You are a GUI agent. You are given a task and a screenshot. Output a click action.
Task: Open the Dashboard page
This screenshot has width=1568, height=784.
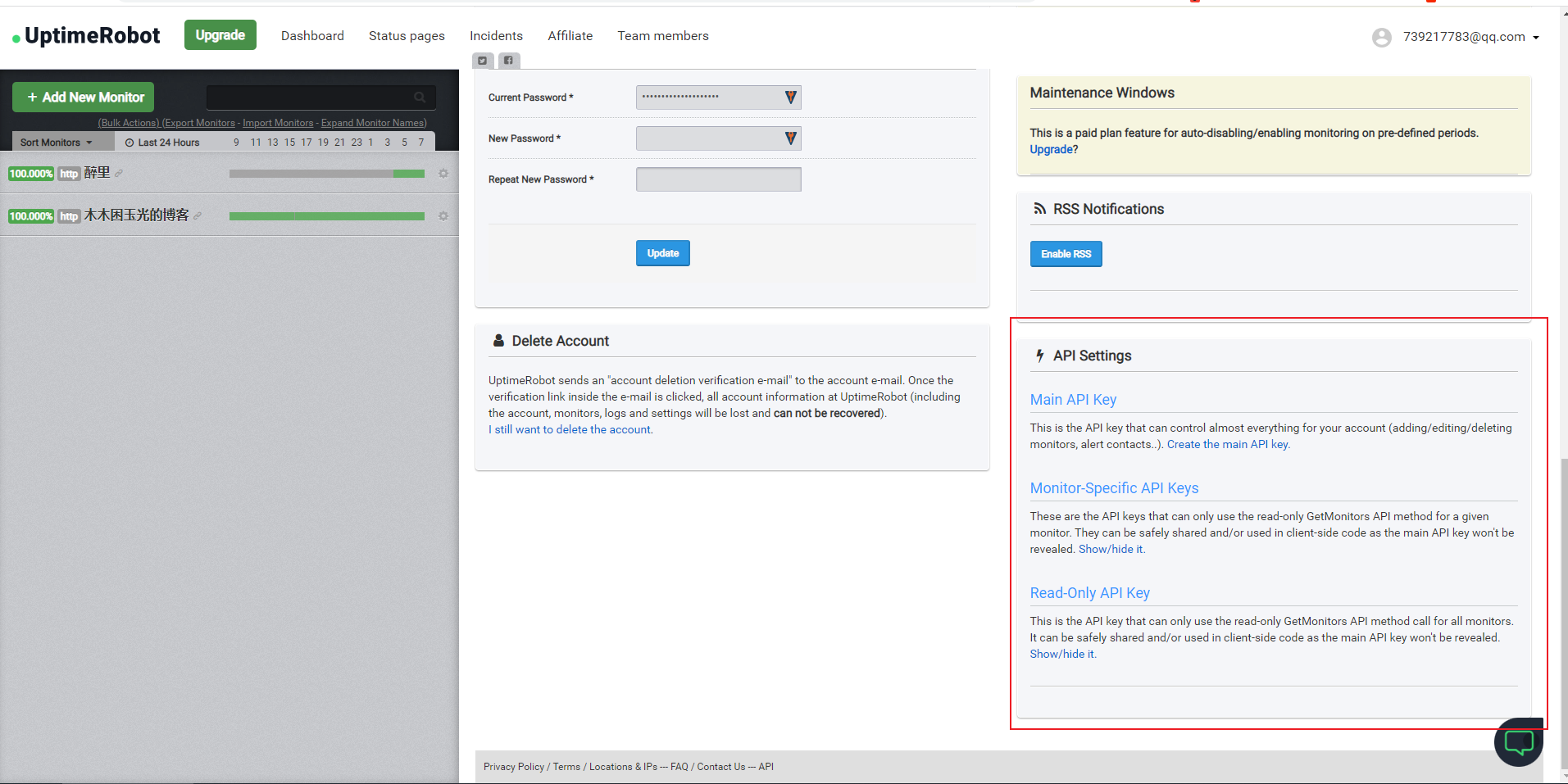coord(312,36)
